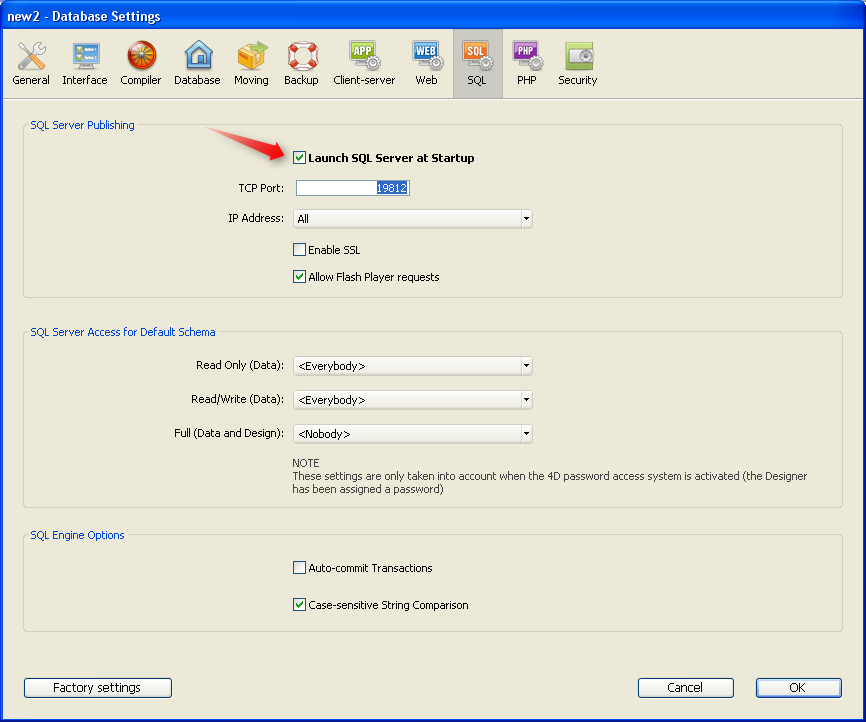The width and height of the screenshot is (866, 722).
Task: Select the Database settings icon
Action: click(x=197, y=64)
